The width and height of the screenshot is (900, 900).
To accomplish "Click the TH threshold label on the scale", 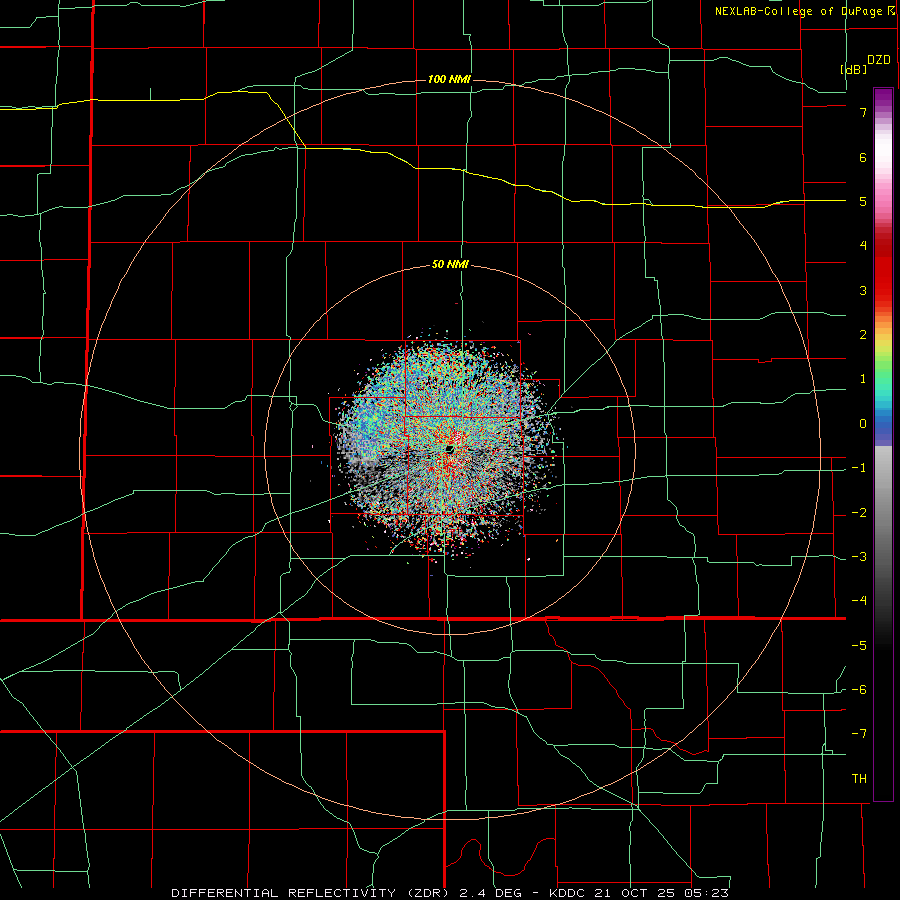I will [859, 779].
